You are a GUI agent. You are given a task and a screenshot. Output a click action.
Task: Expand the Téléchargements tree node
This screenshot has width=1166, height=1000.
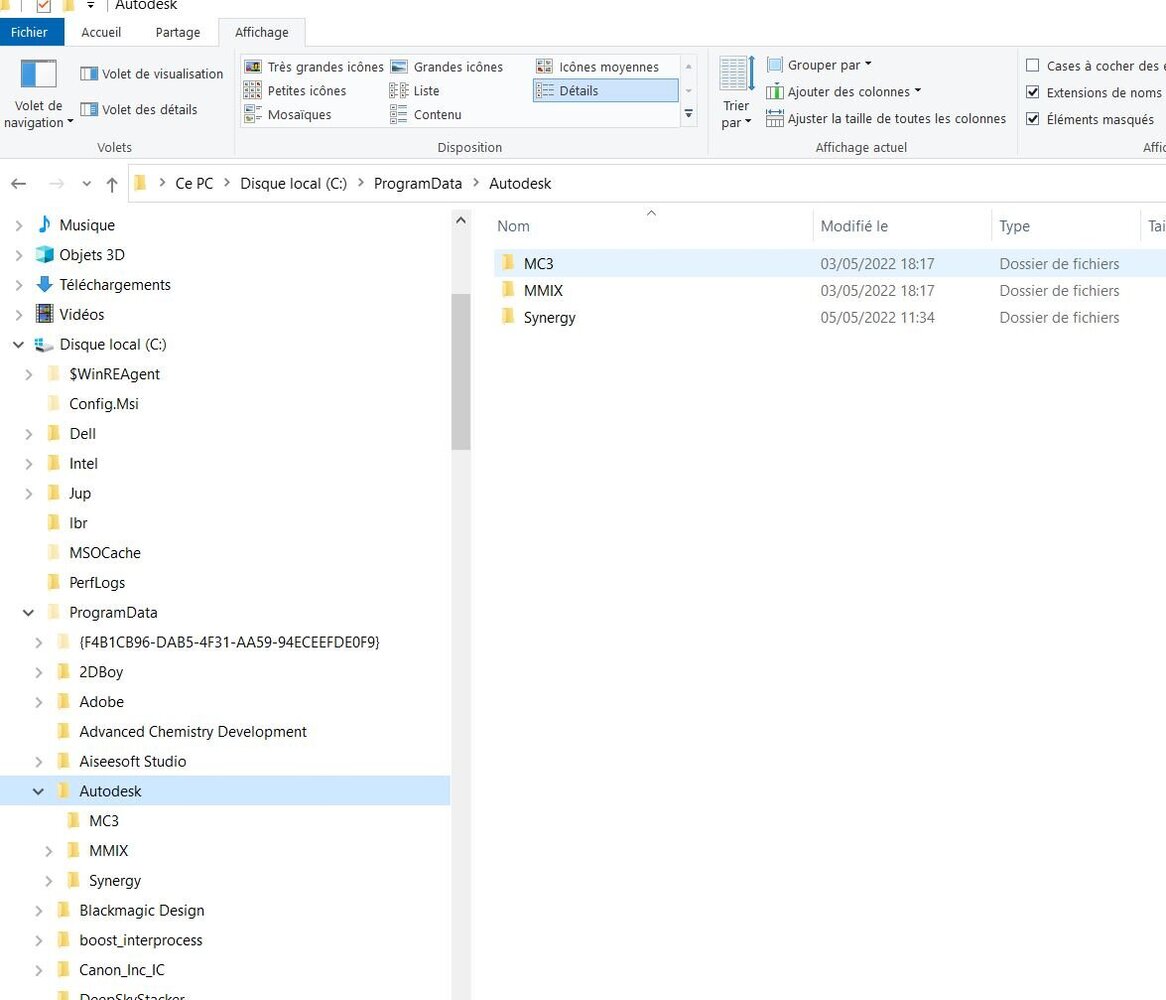point(19,285)
